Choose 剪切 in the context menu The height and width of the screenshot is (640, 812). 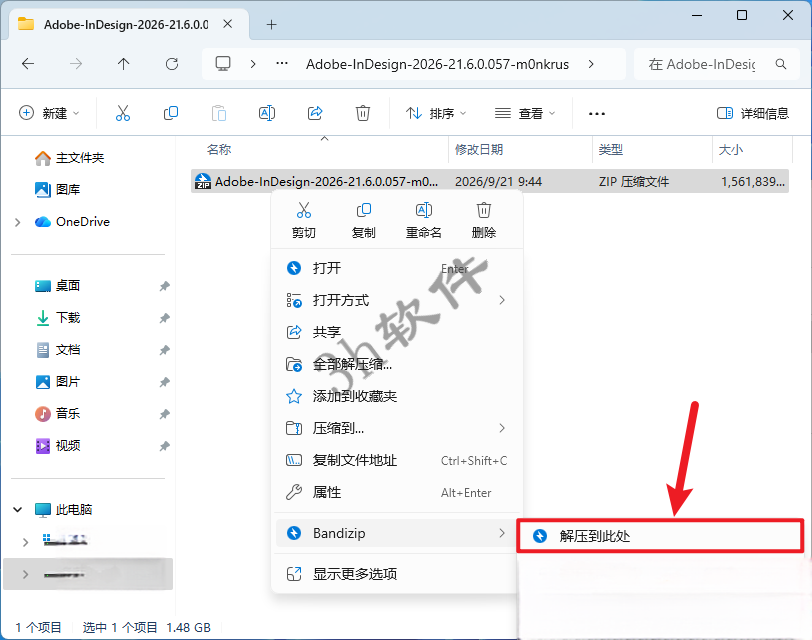pos(303,221)
